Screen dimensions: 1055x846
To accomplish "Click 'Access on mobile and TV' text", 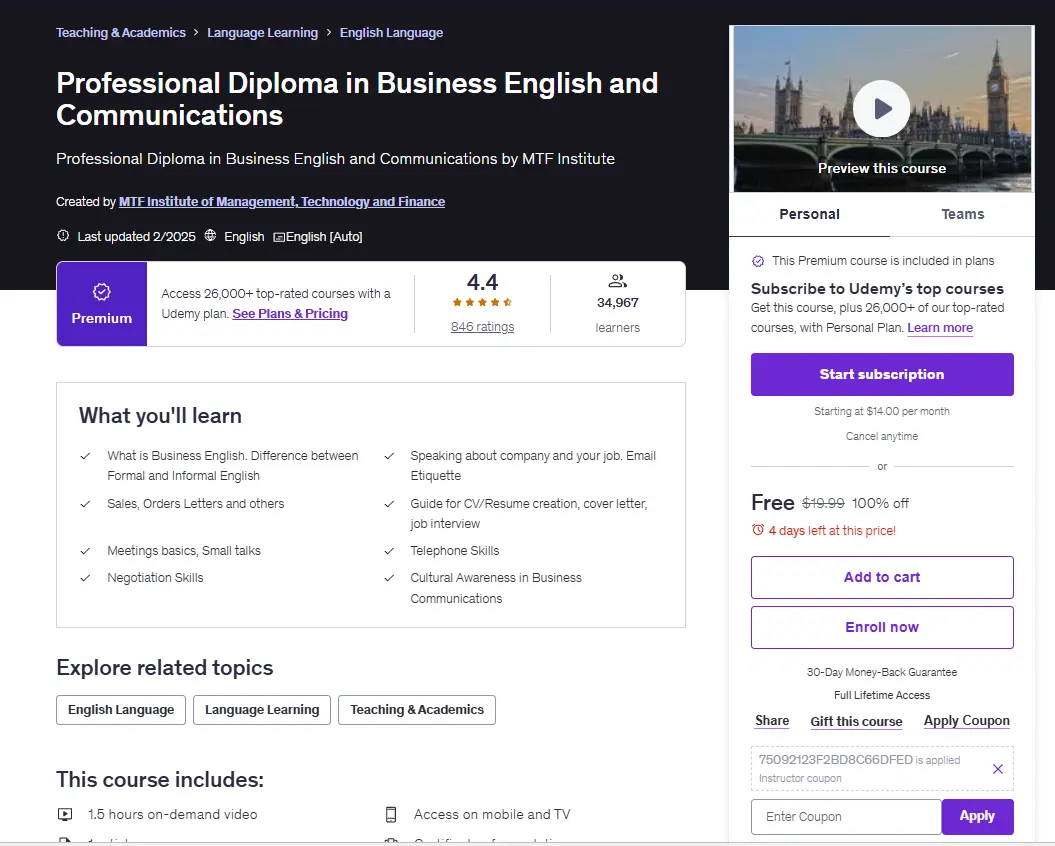I will 492,814.
